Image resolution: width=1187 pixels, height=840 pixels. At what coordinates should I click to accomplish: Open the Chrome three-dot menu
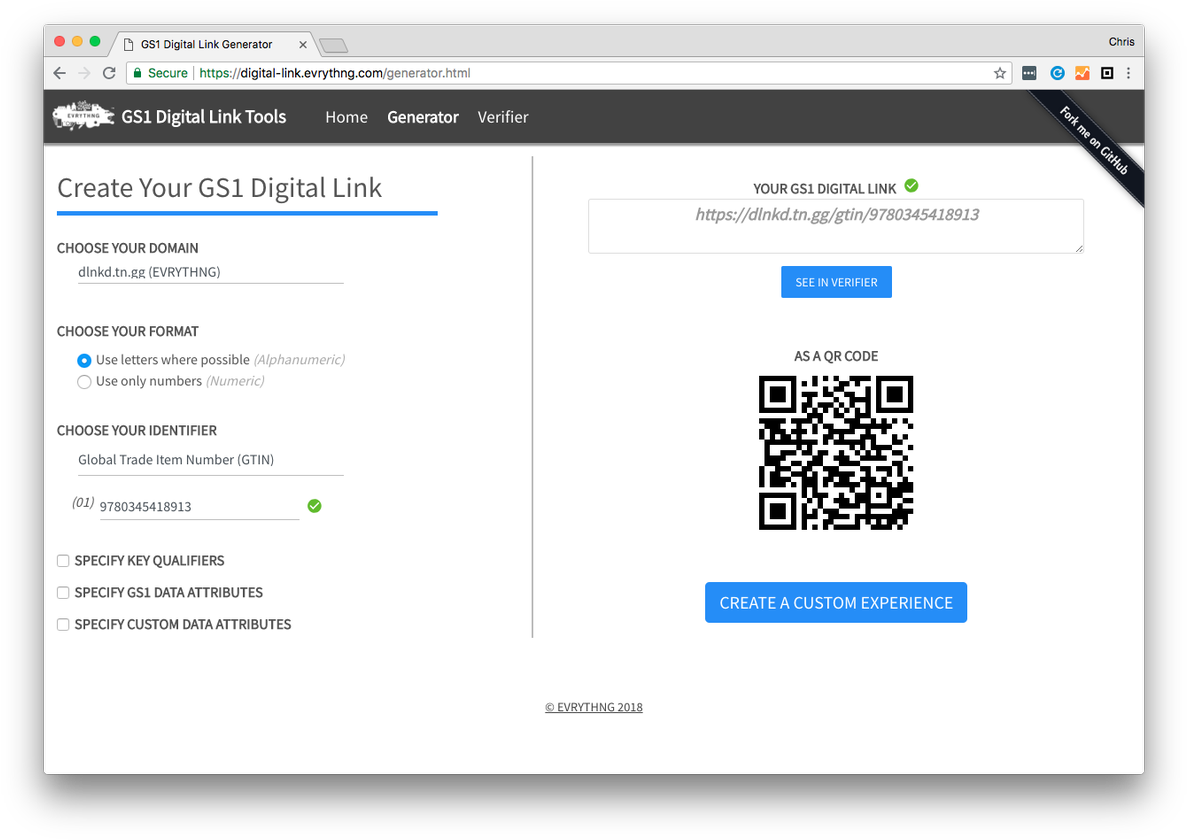(1129, 73)
